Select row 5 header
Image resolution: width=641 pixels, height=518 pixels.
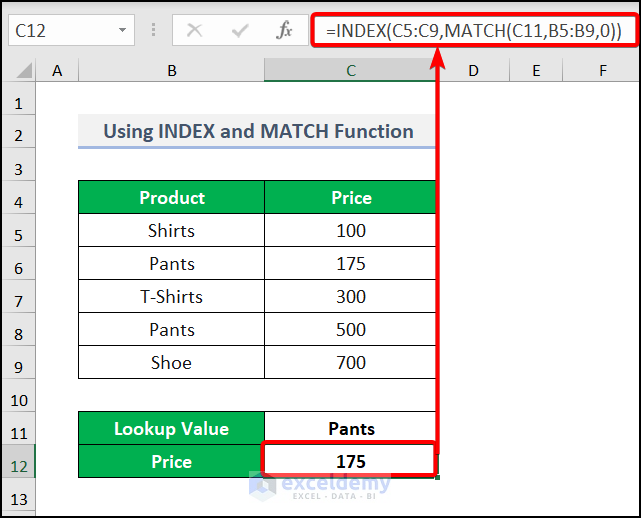tap(19, 231)
